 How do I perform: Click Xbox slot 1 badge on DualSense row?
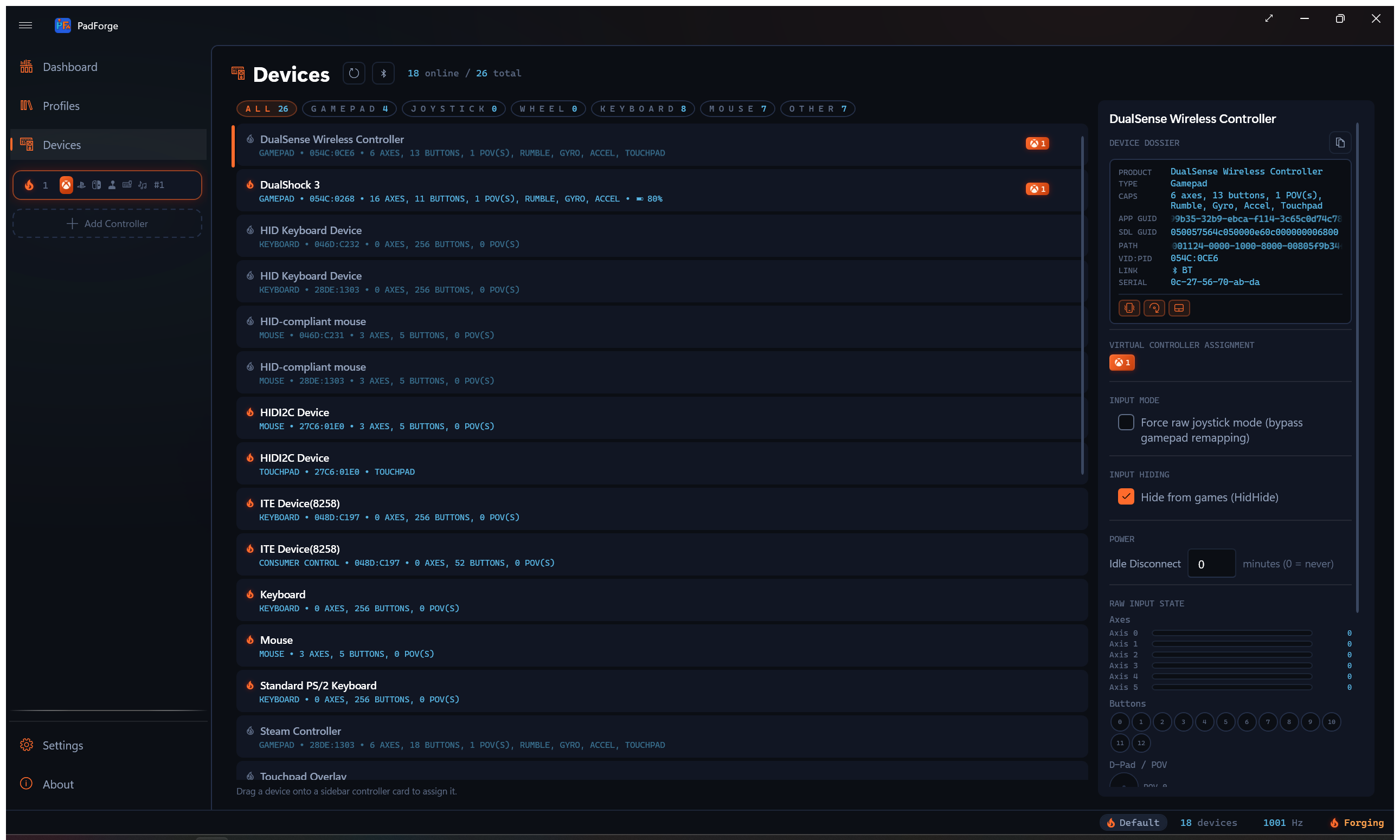(x=1037, y=143)
